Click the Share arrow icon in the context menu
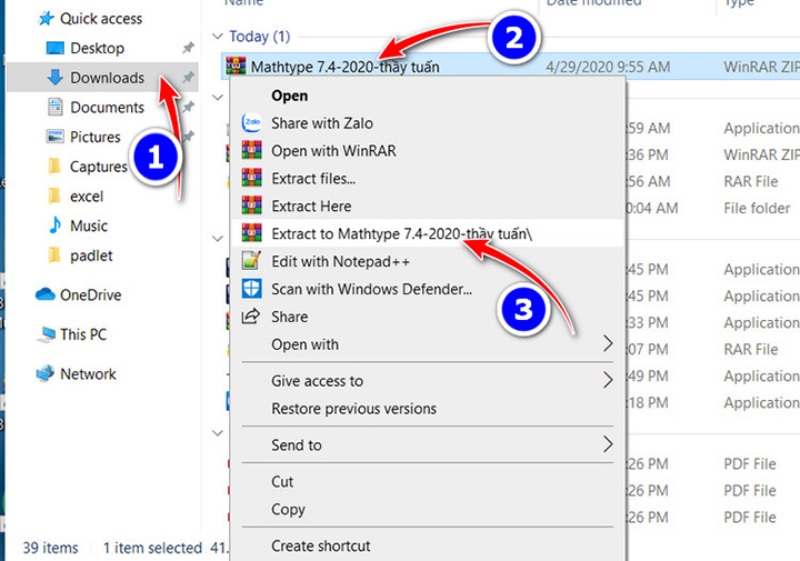The image size is (800, 561). point(251,317)
